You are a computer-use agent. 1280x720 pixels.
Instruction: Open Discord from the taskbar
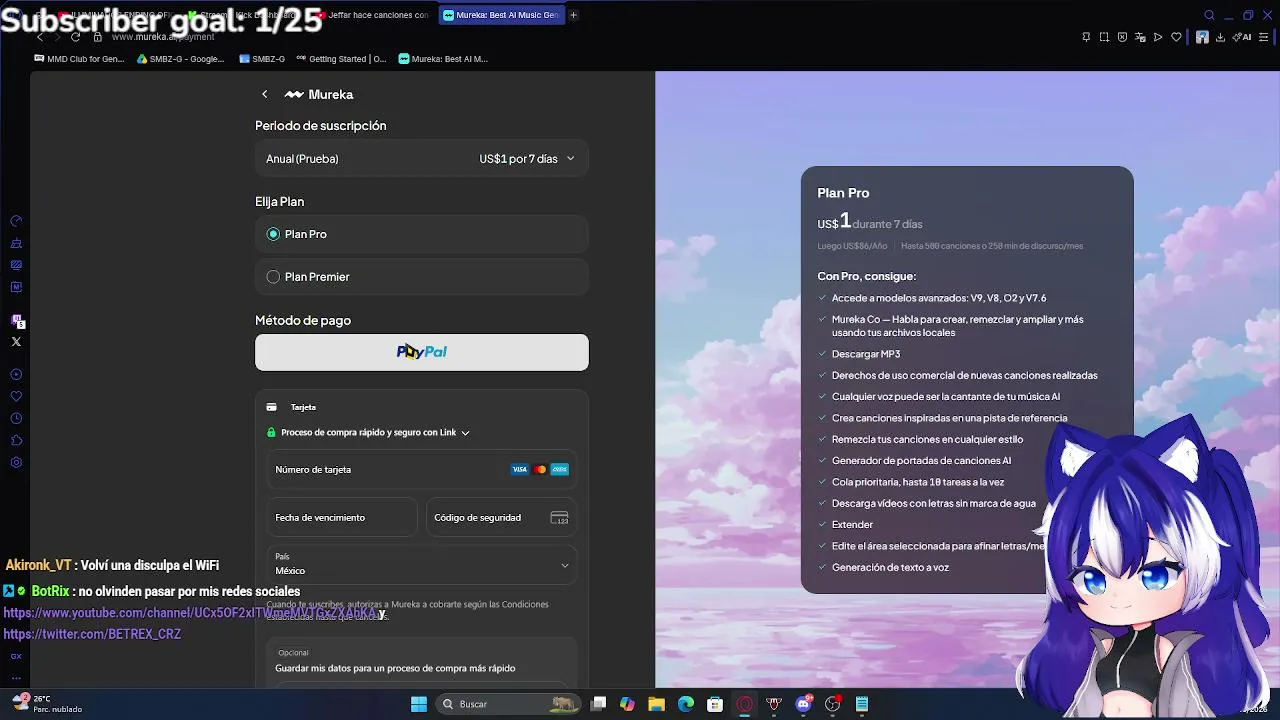tap(803, 704)
